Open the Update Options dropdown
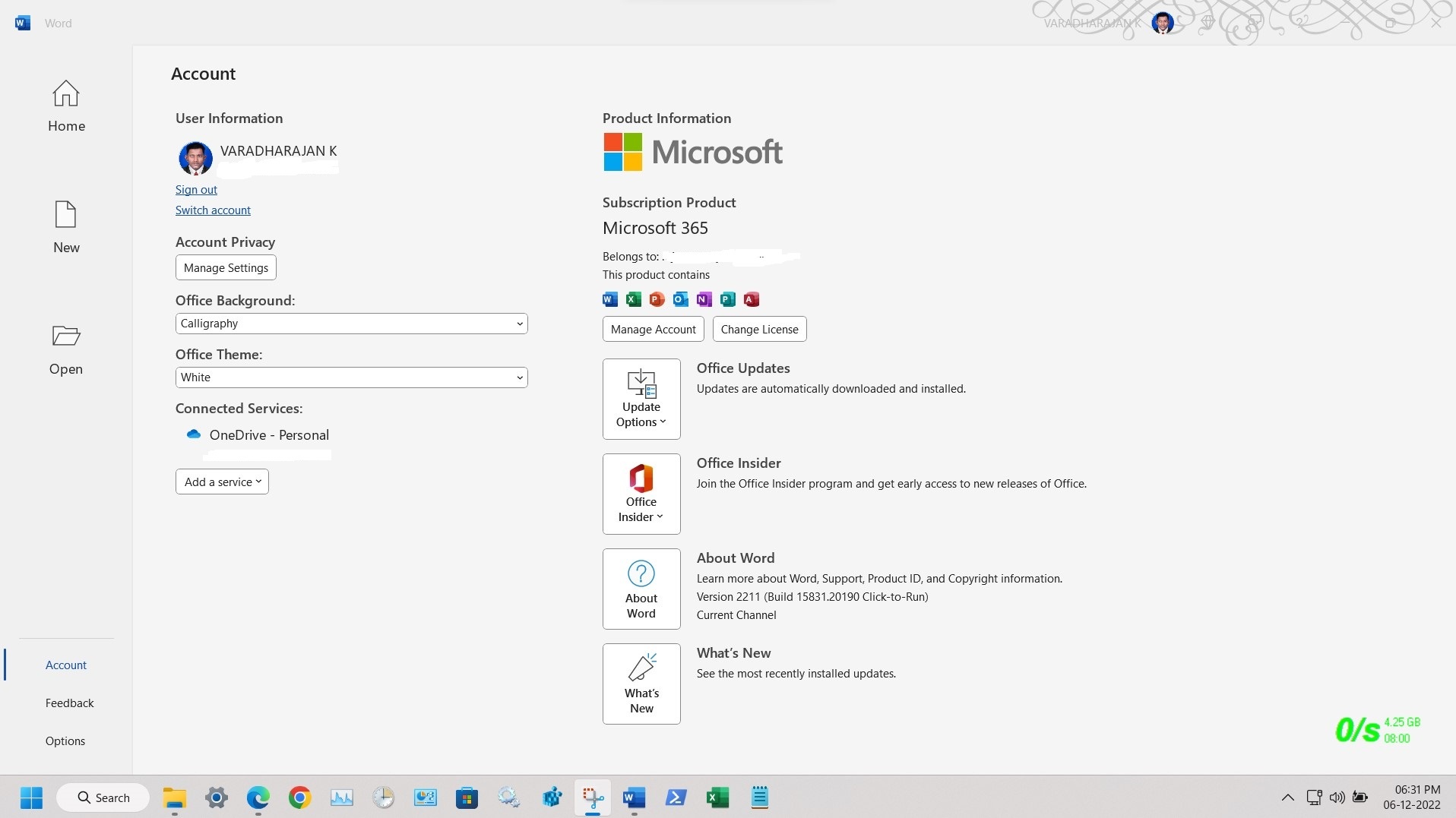This screenshot has width=1456, height=818. click(641, 399)
